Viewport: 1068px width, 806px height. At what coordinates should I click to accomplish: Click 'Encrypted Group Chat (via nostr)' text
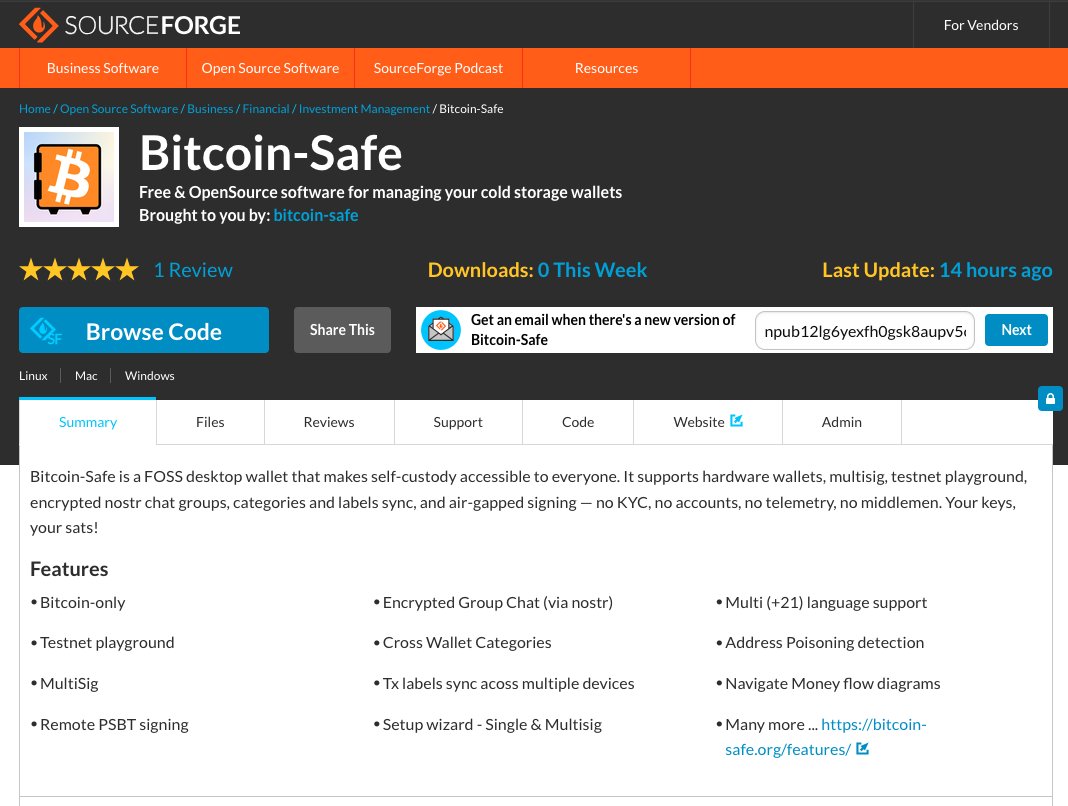coord(498,602)
